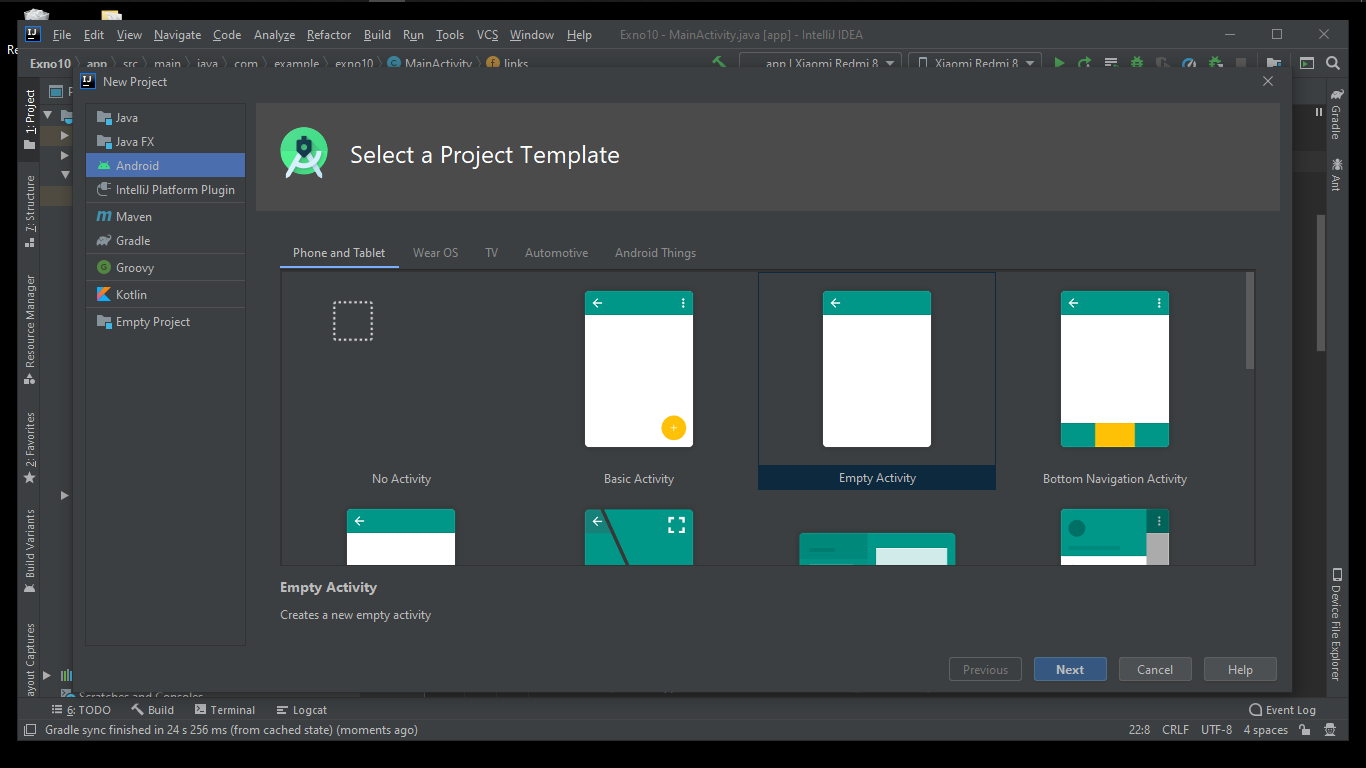This screenshot has width=1366, height=768.
Task: Select the Basic Activity template thumbnail
Action: [639, 370]
